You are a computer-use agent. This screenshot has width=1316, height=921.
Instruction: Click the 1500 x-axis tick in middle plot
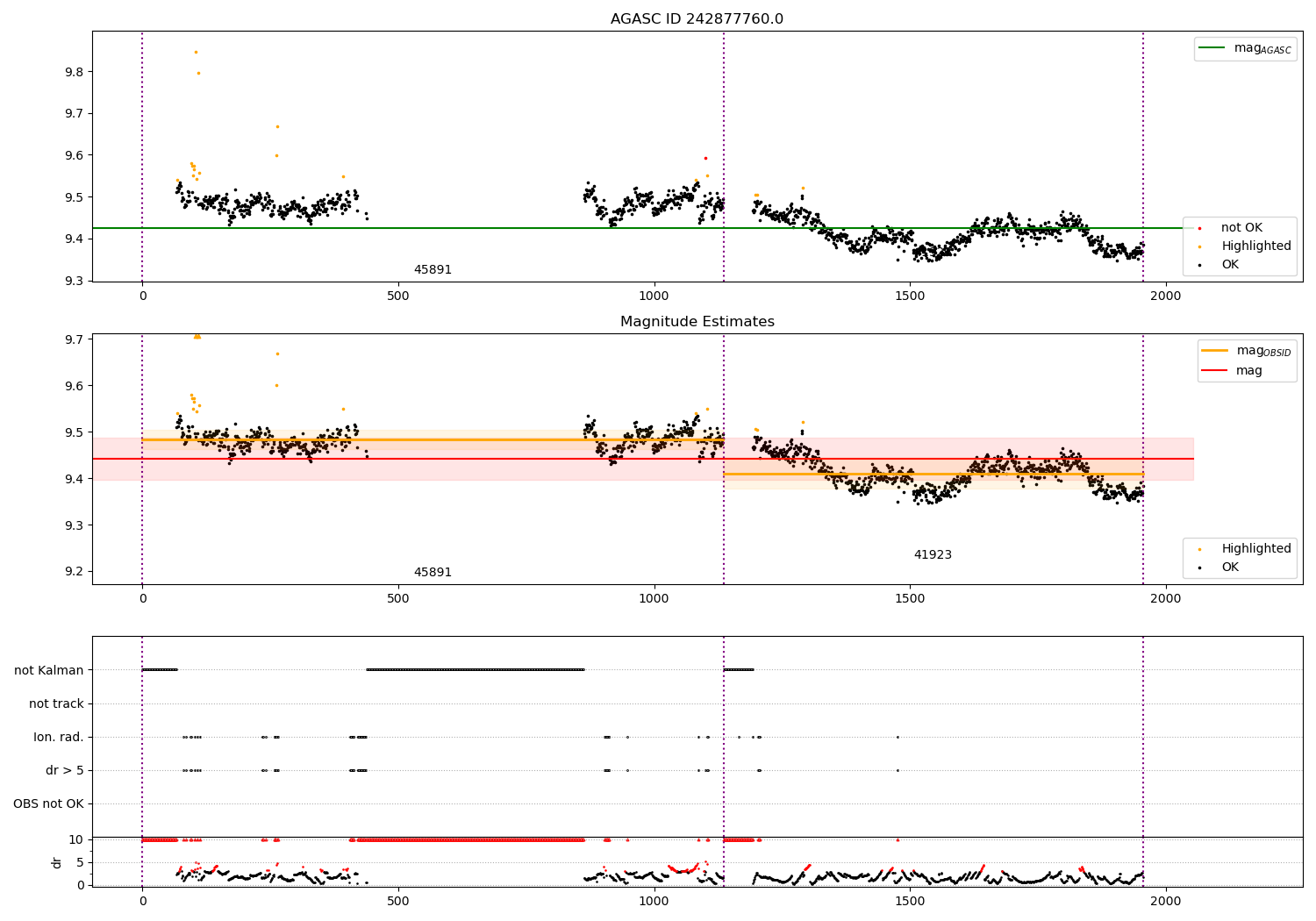click(910, 599)
